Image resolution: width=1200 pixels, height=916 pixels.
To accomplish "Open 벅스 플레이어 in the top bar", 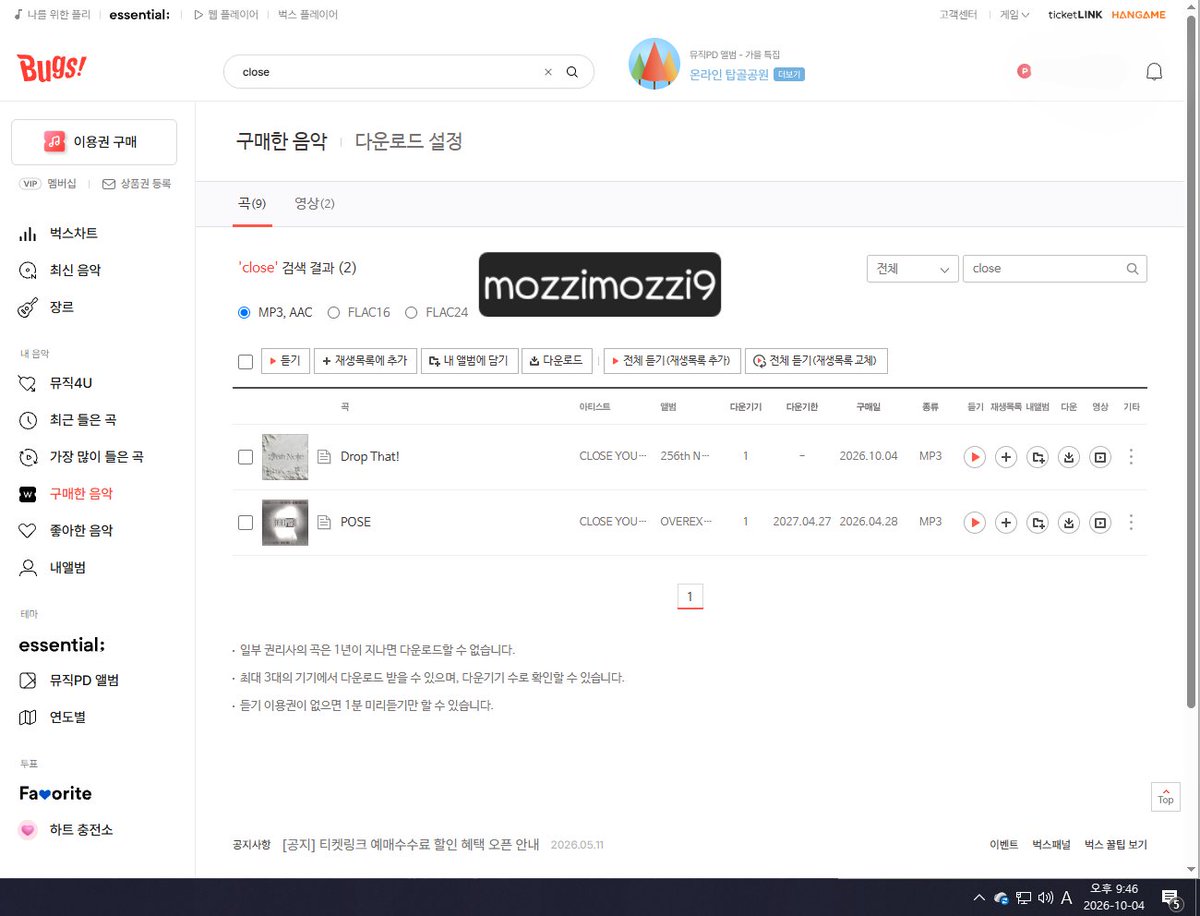I will pos(308,15).
